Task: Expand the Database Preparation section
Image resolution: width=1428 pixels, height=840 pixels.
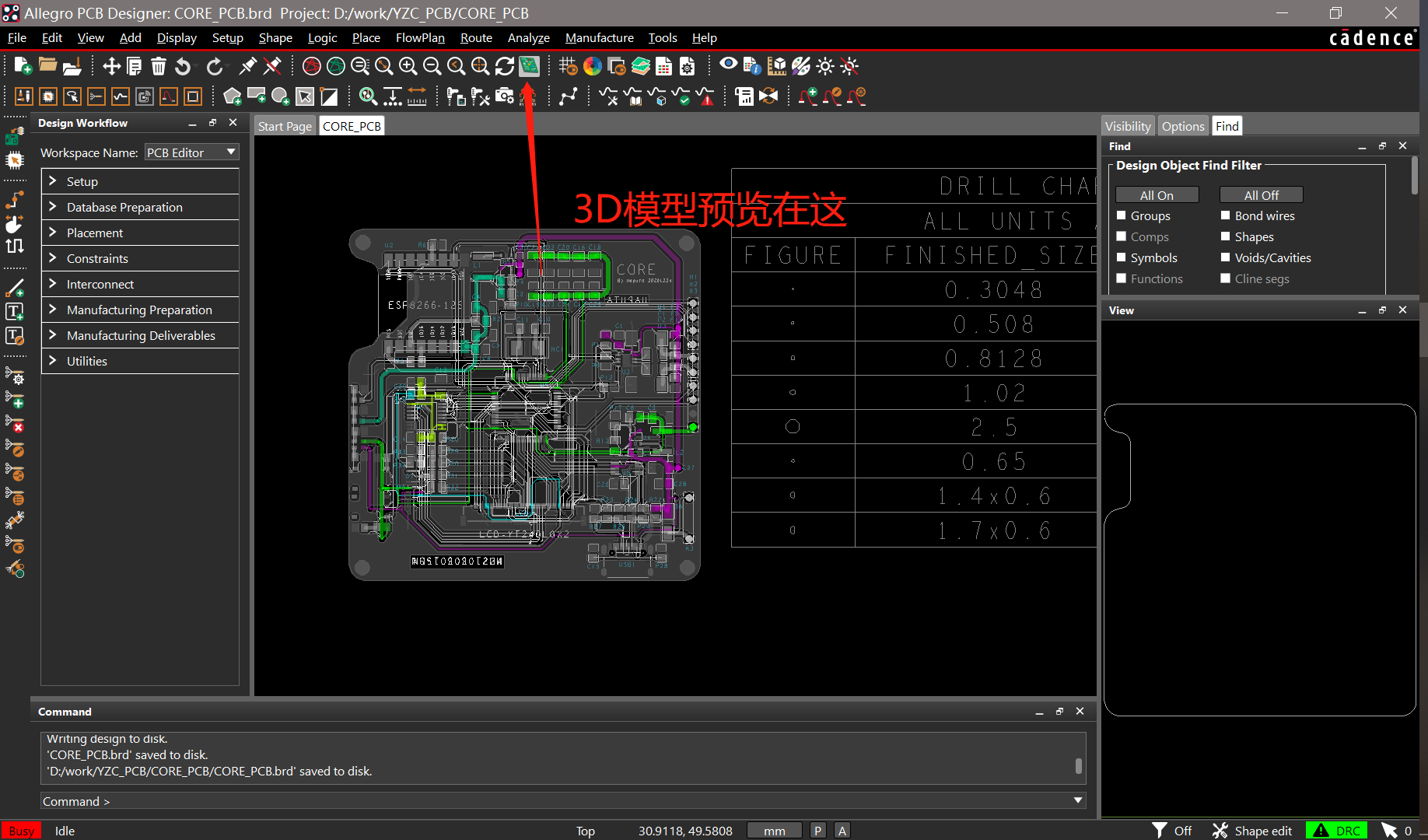Action: 140,207
